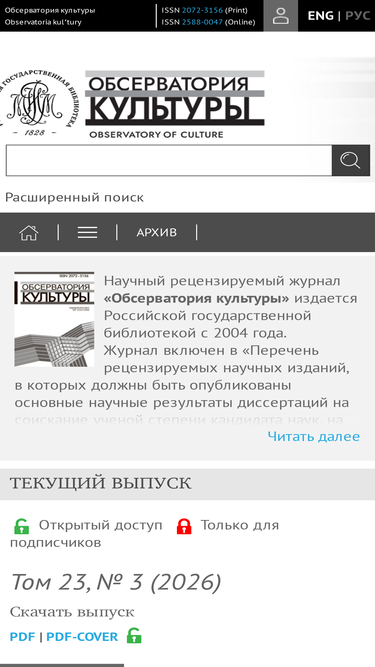Screen dimensions: 375x667
Task: Open the user account icon
Action: point(281,16)
